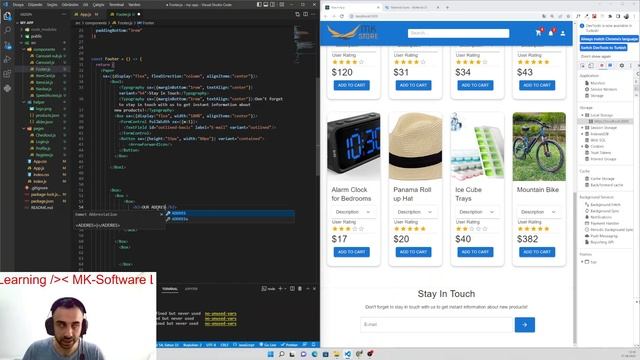Click the File Explorer icon on taskbar
Image resolution: width=640 pixels, height=360 pixels.
point(337,354)
